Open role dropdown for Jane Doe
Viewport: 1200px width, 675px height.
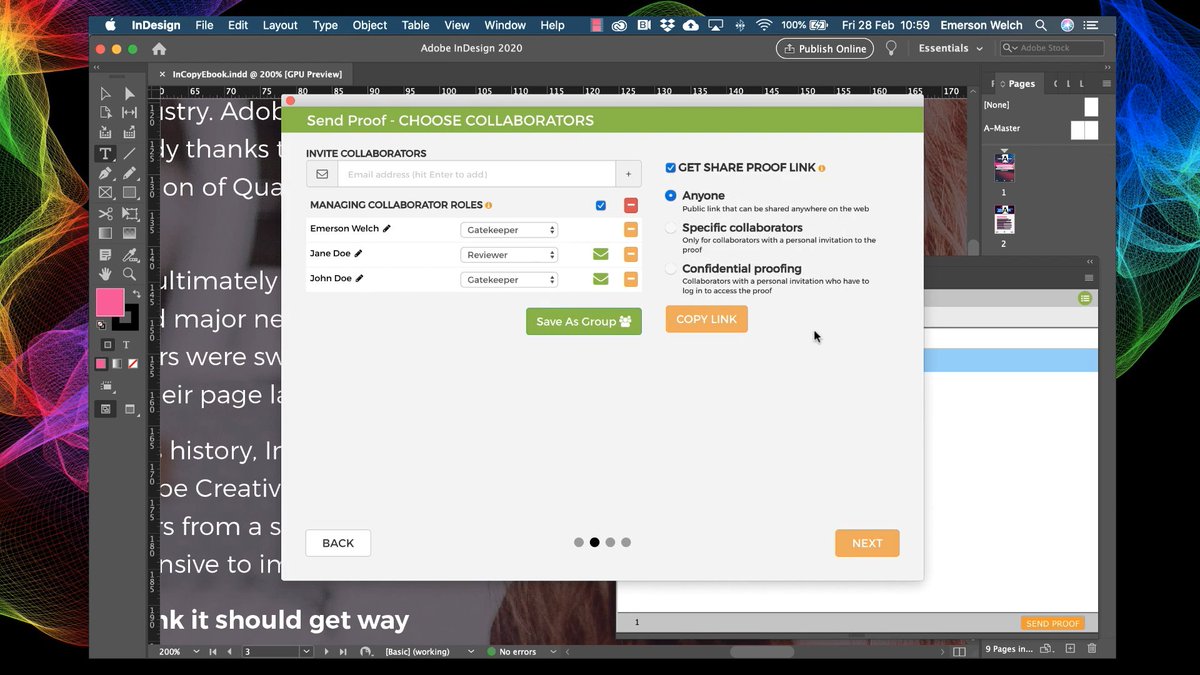[509, 255]
